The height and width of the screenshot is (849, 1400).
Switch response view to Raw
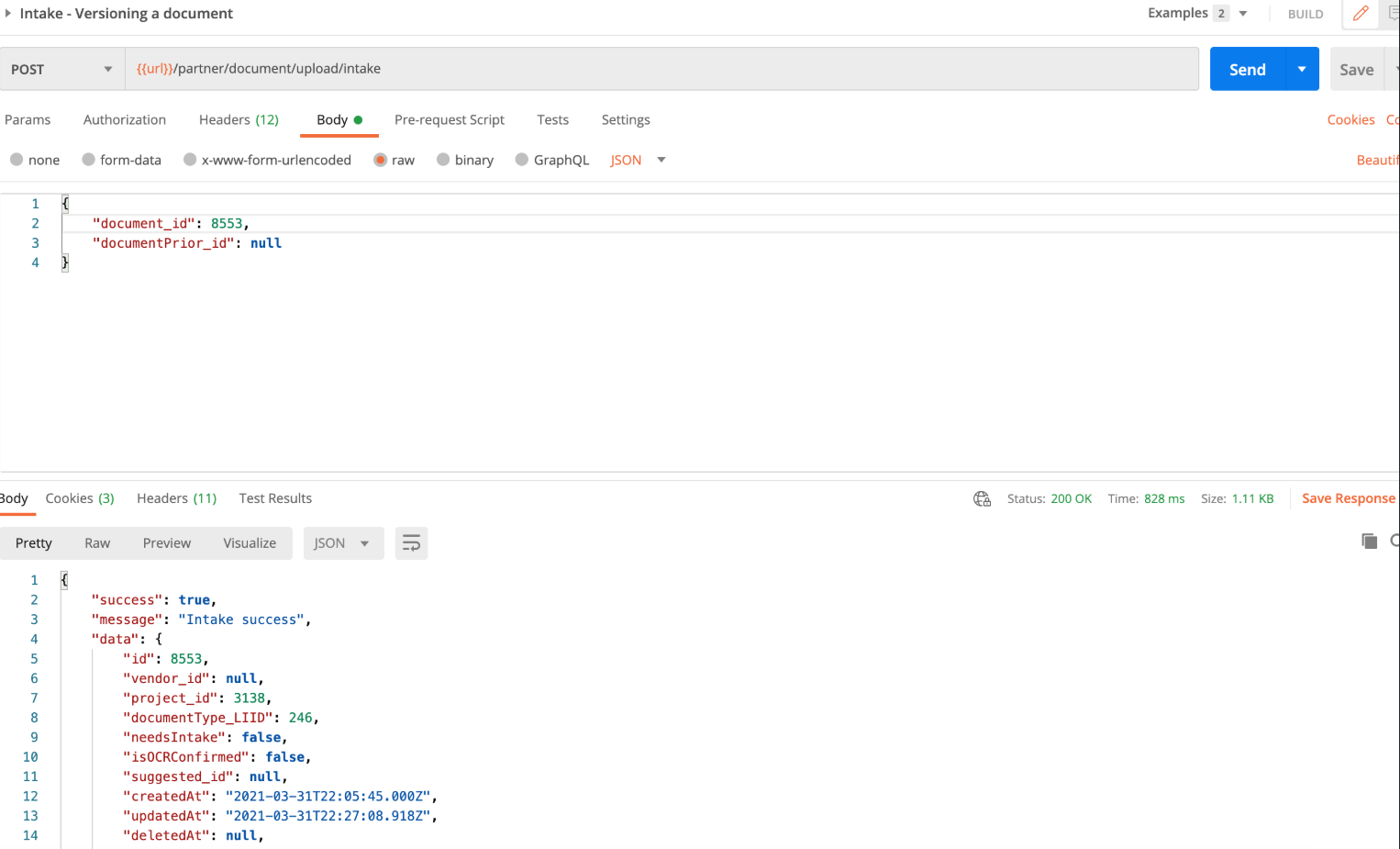(97, 543)
